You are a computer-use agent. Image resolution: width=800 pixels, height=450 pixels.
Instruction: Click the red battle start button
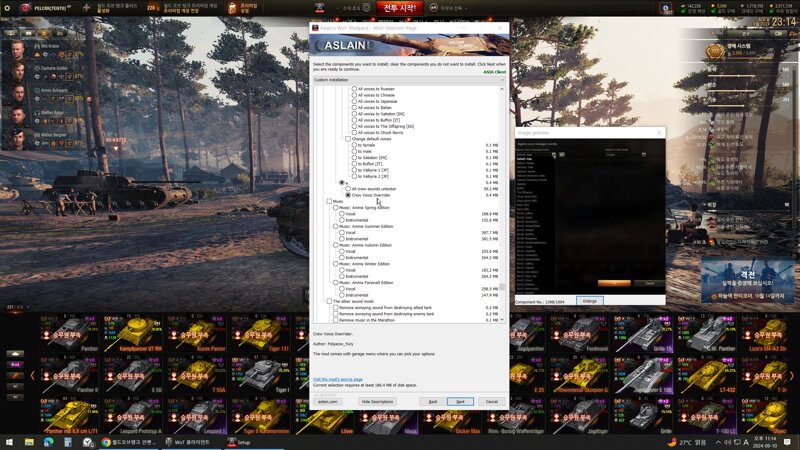coord(399,8)
